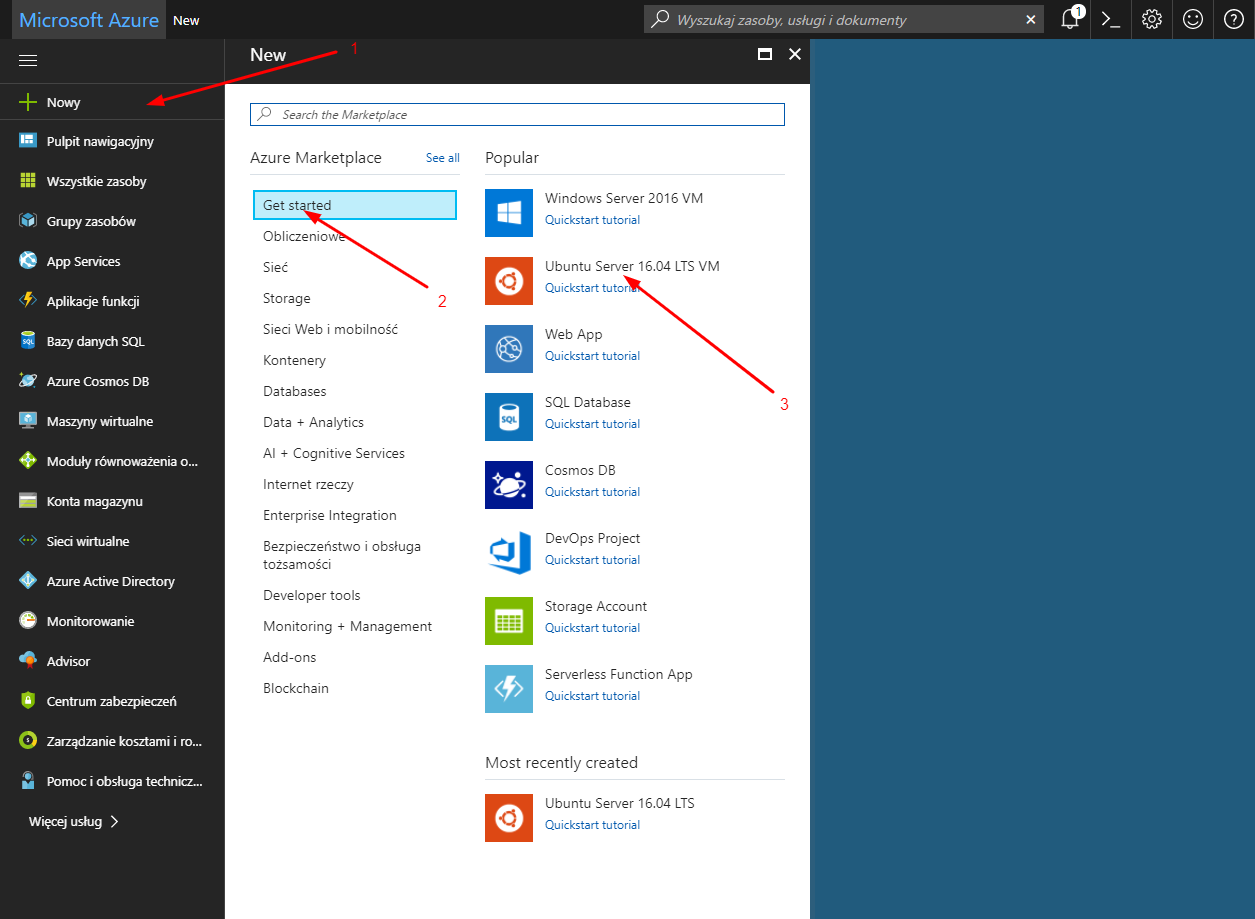
Task: Open Quickstart tutorial for Windows Server 2016 VM
Action: [592, 220]
